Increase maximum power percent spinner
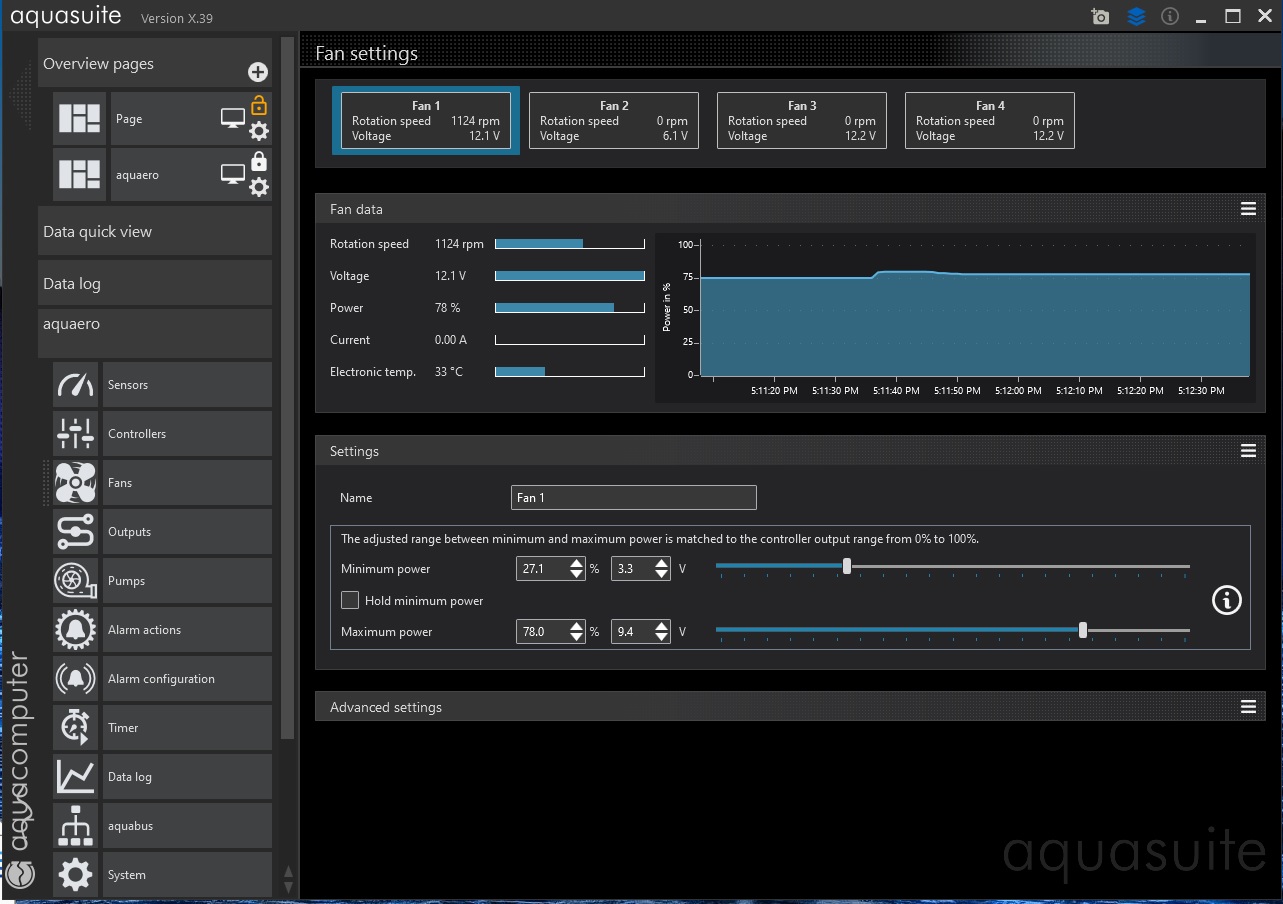The height and width of the screenshot is (904, 1283). coord(577,626)
